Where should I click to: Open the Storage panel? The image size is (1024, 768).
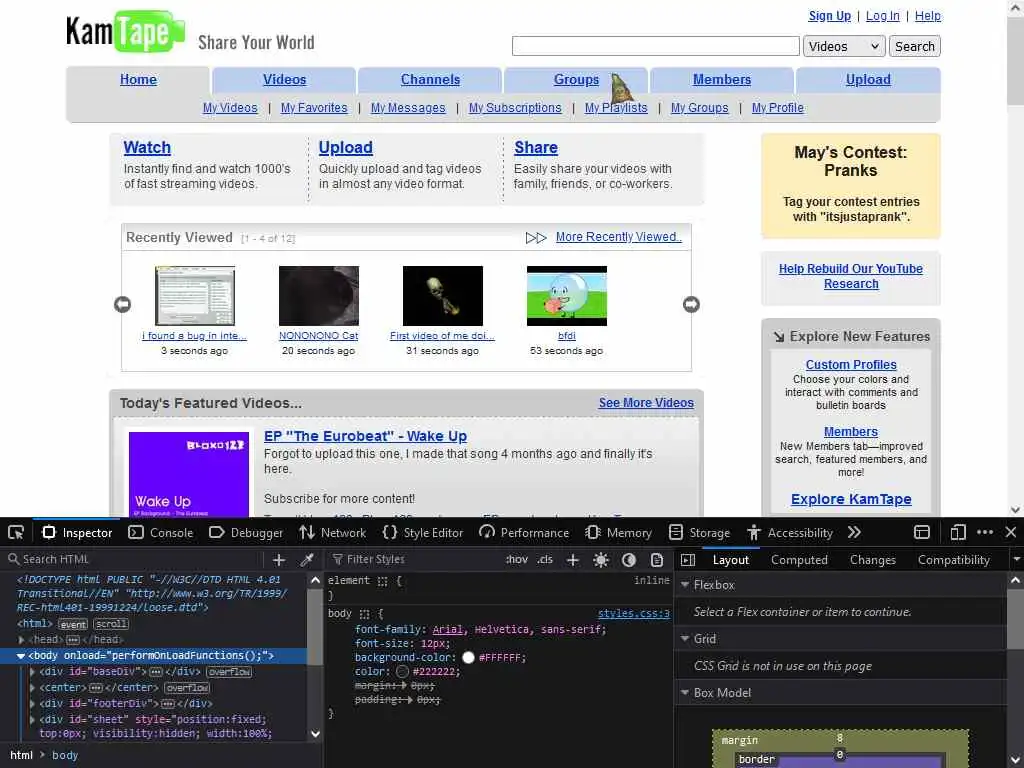699,533
